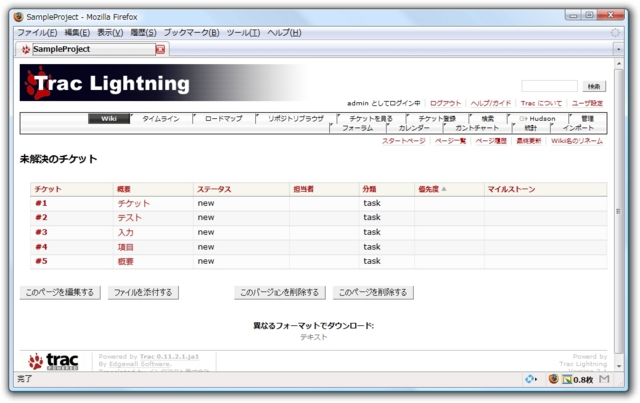This screenshot has width=640, height=403.
Task: Open the 表示(V) menu
Action: click(x=110, y=33)
